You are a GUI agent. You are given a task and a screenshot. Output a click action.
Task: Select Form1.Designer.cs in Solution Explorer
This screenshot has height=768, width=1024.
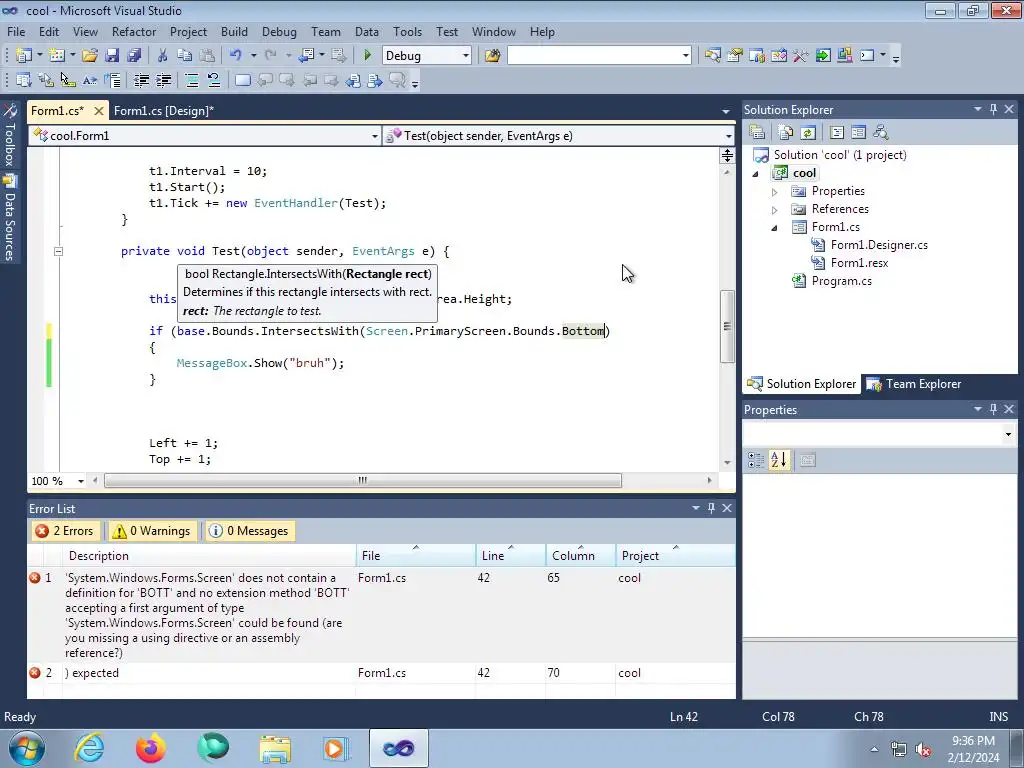pyautogui.click(x=879, y=245)
